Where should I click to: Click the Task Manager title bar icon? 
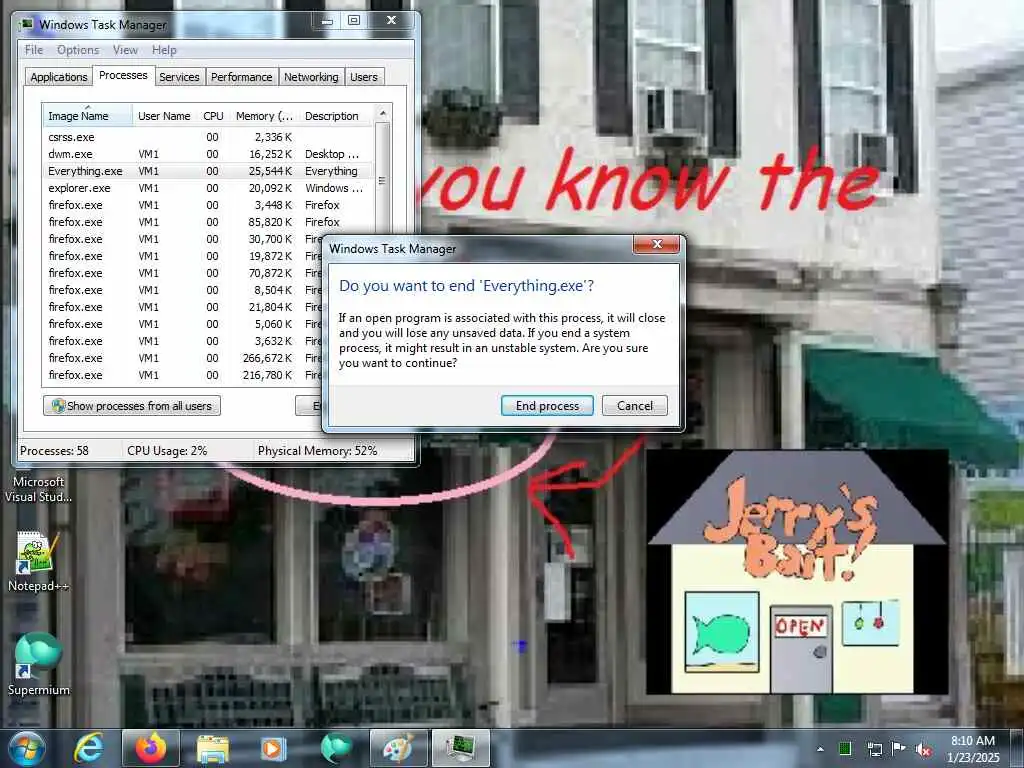tap(27, 24)
